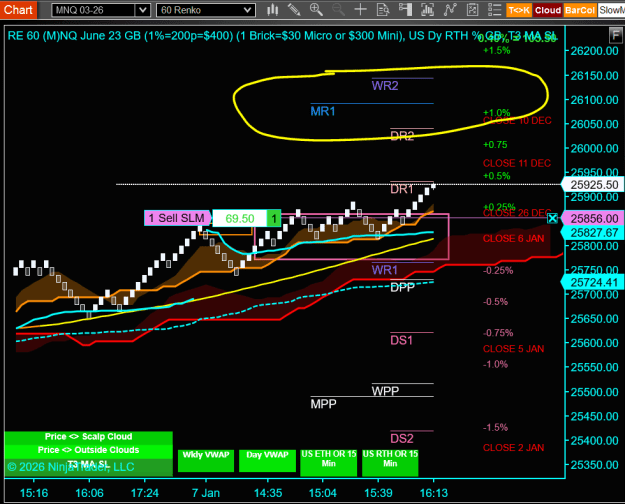
Task: Click the DPP pivot label
Action: [403, 287]
